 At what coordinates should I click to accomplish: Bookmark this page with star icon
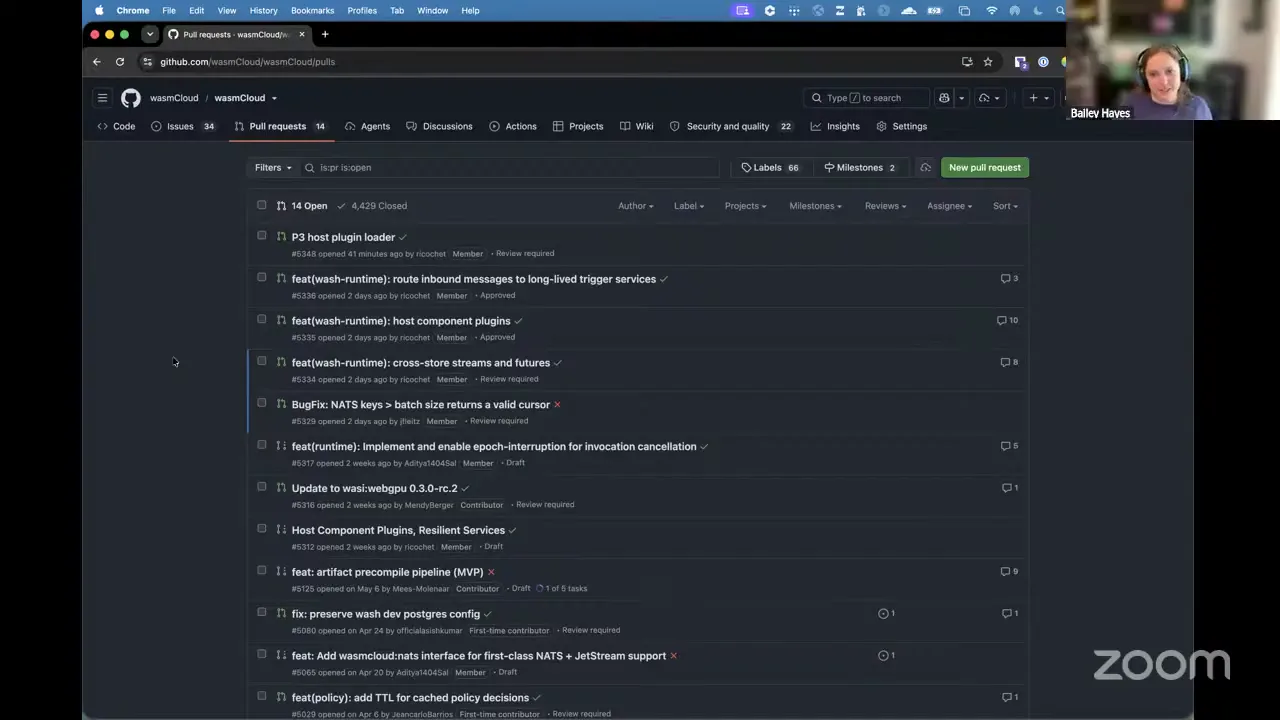click(x=988, y=62)
